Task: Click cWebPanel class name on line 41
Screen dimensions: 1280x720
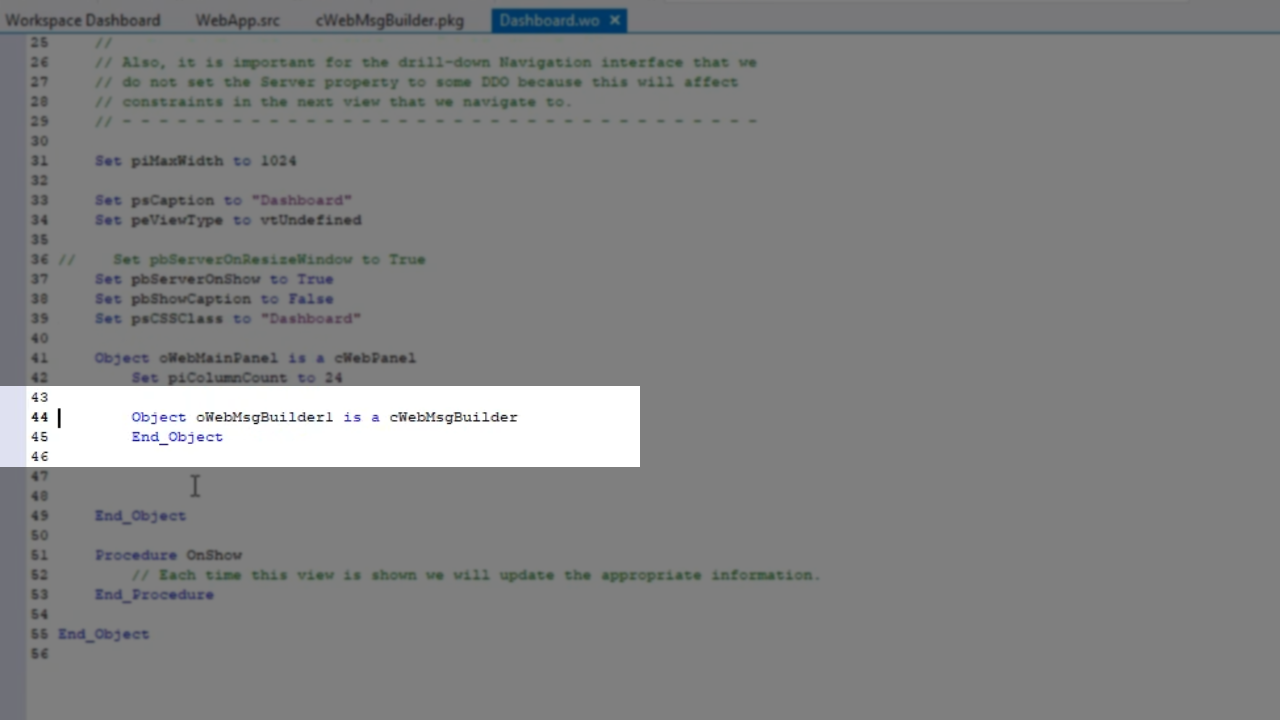Action: coord(374,358)
